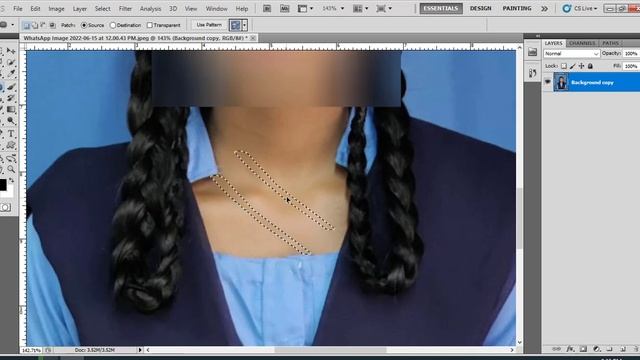Open the Filter menu

click(x=125, y=8)
